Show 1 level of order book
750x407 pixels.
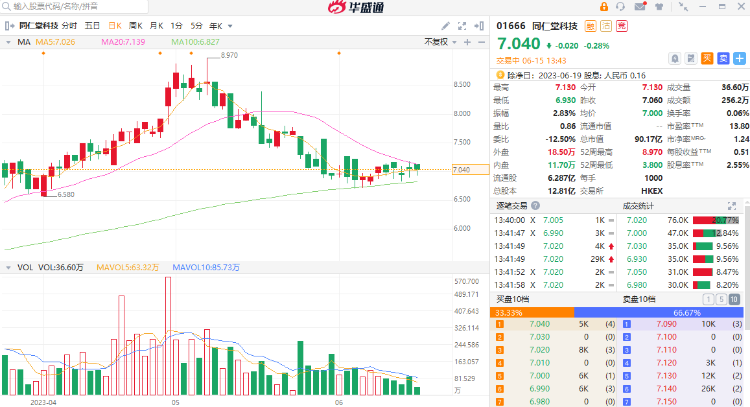708,299
